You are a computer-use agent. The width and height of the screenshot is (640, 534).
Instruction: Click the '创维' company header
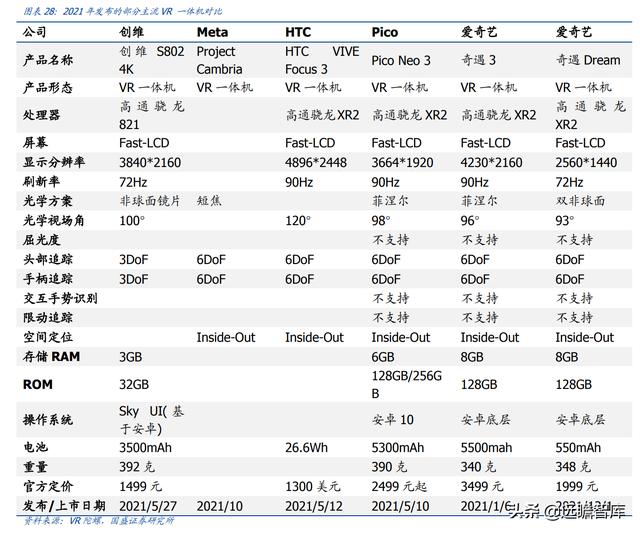[x=131, y=32]
